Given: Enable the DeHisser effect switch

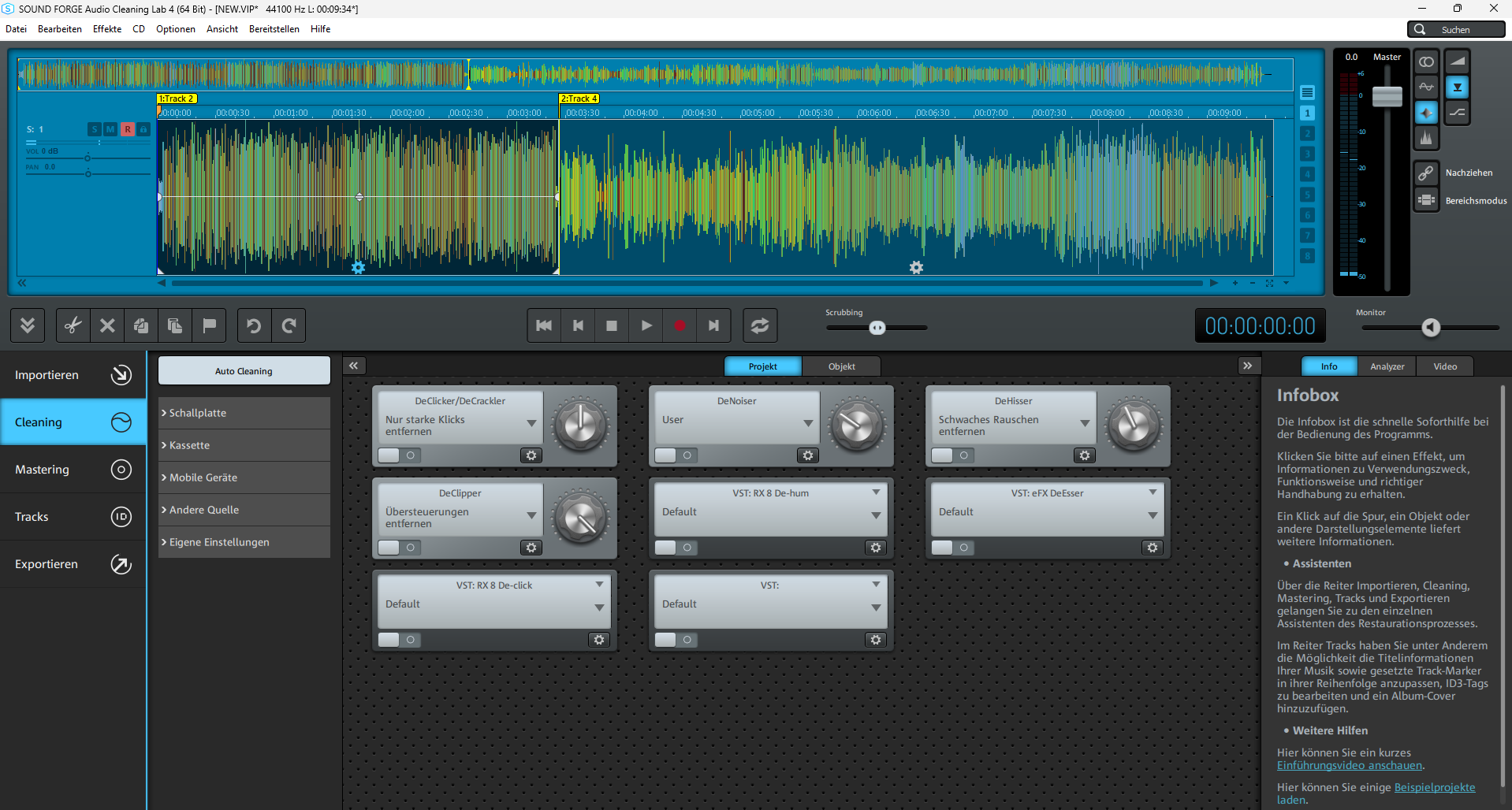Looking at the screenshot, I should pos(952,455).
